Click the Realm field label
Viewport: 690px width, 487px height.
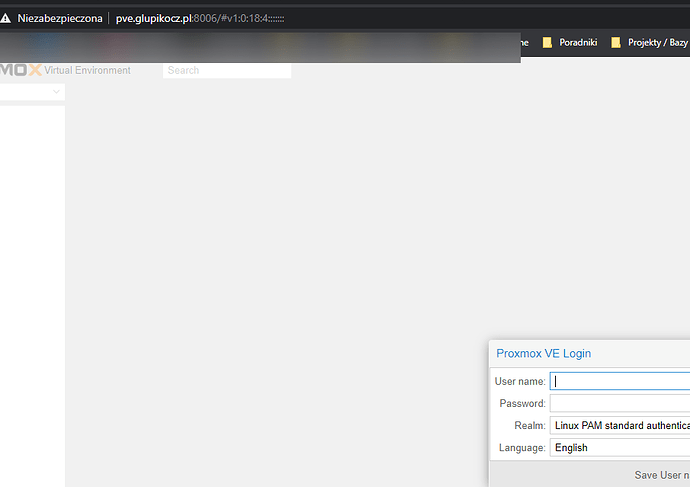click(530, 426)
